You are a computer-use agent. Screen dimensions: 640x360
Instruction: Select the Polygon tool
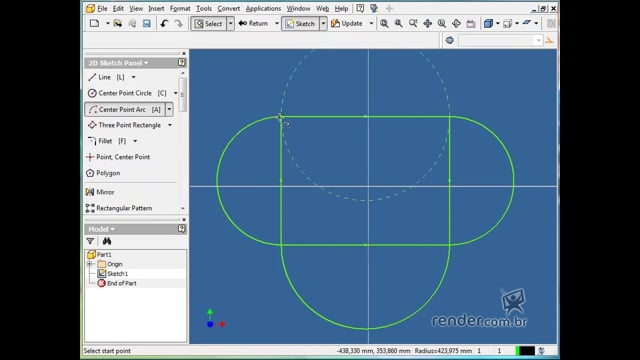(x=103, y=173)
